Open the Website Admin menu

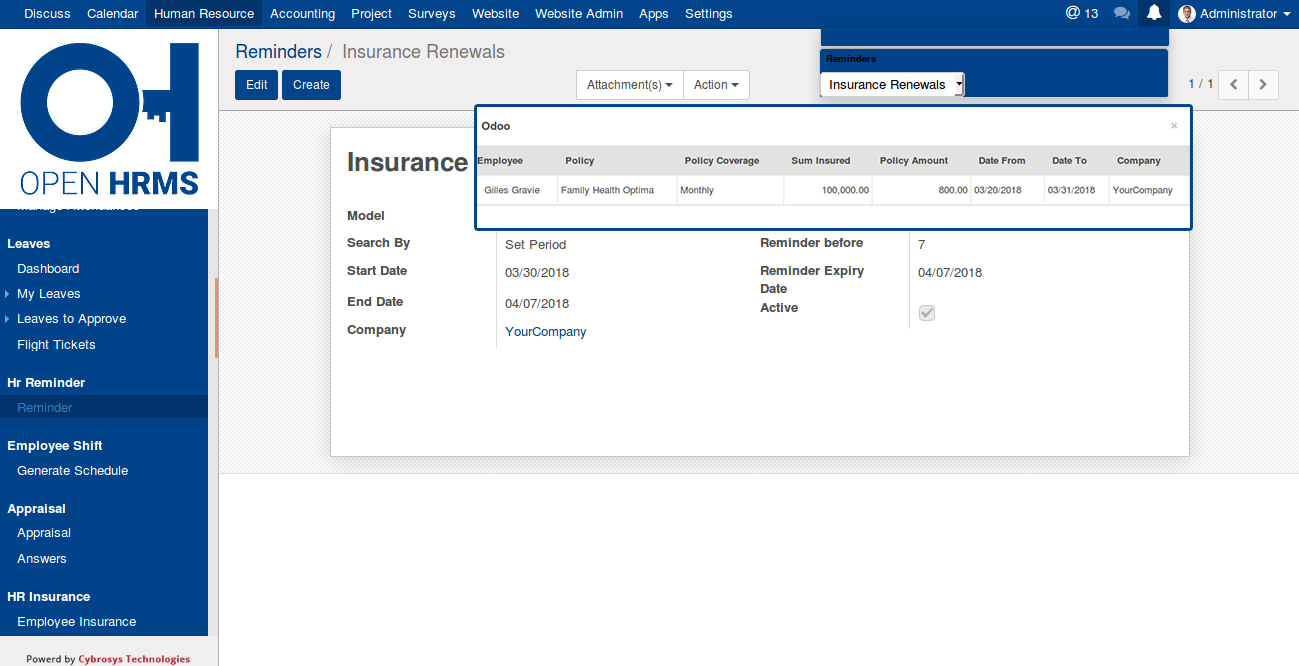pyautogui.click(x=579, y=13)
